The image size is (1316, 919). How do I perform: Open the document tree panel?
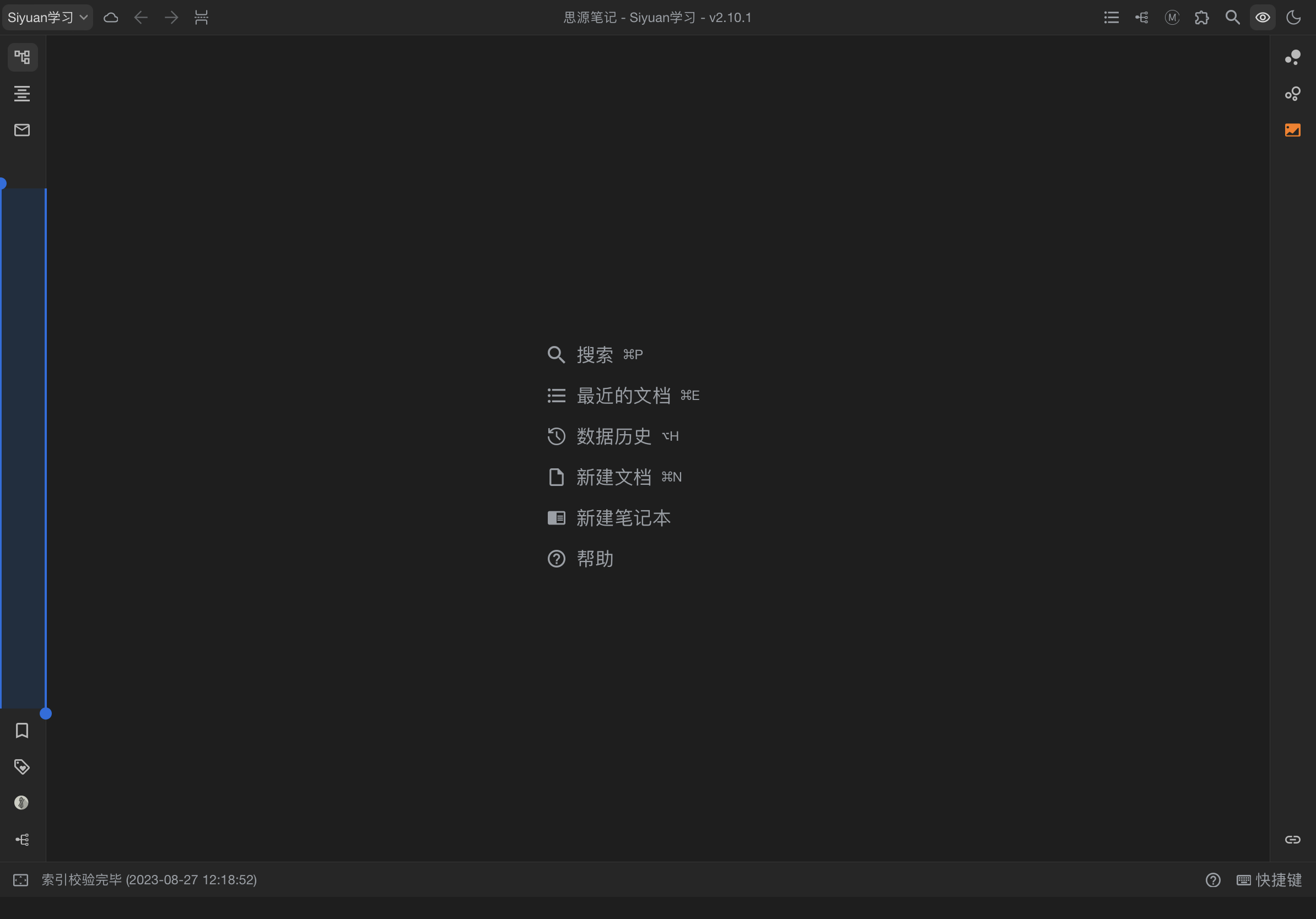coord(22,57)
